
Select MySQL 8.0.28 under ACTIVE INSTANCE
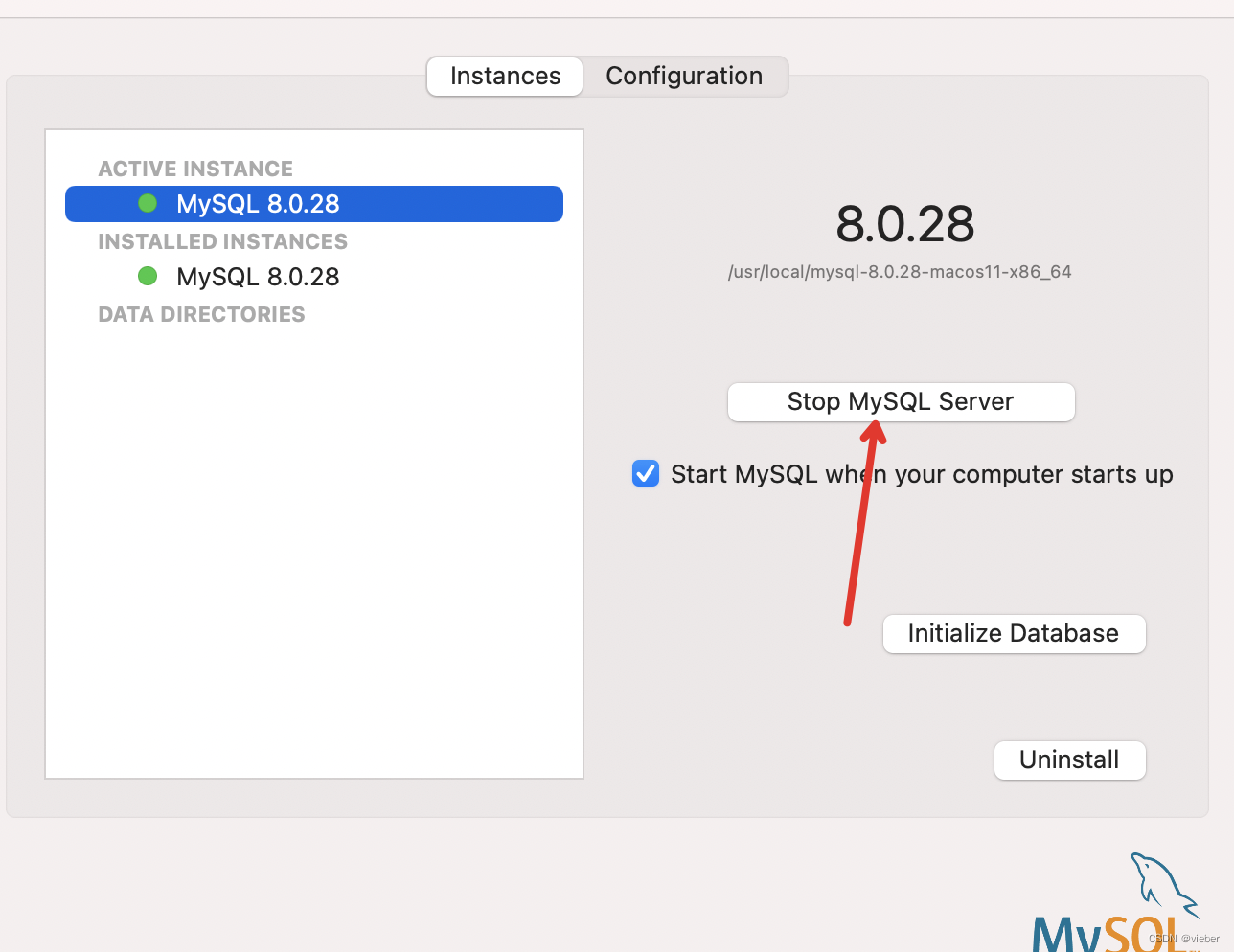coord(257,203)
